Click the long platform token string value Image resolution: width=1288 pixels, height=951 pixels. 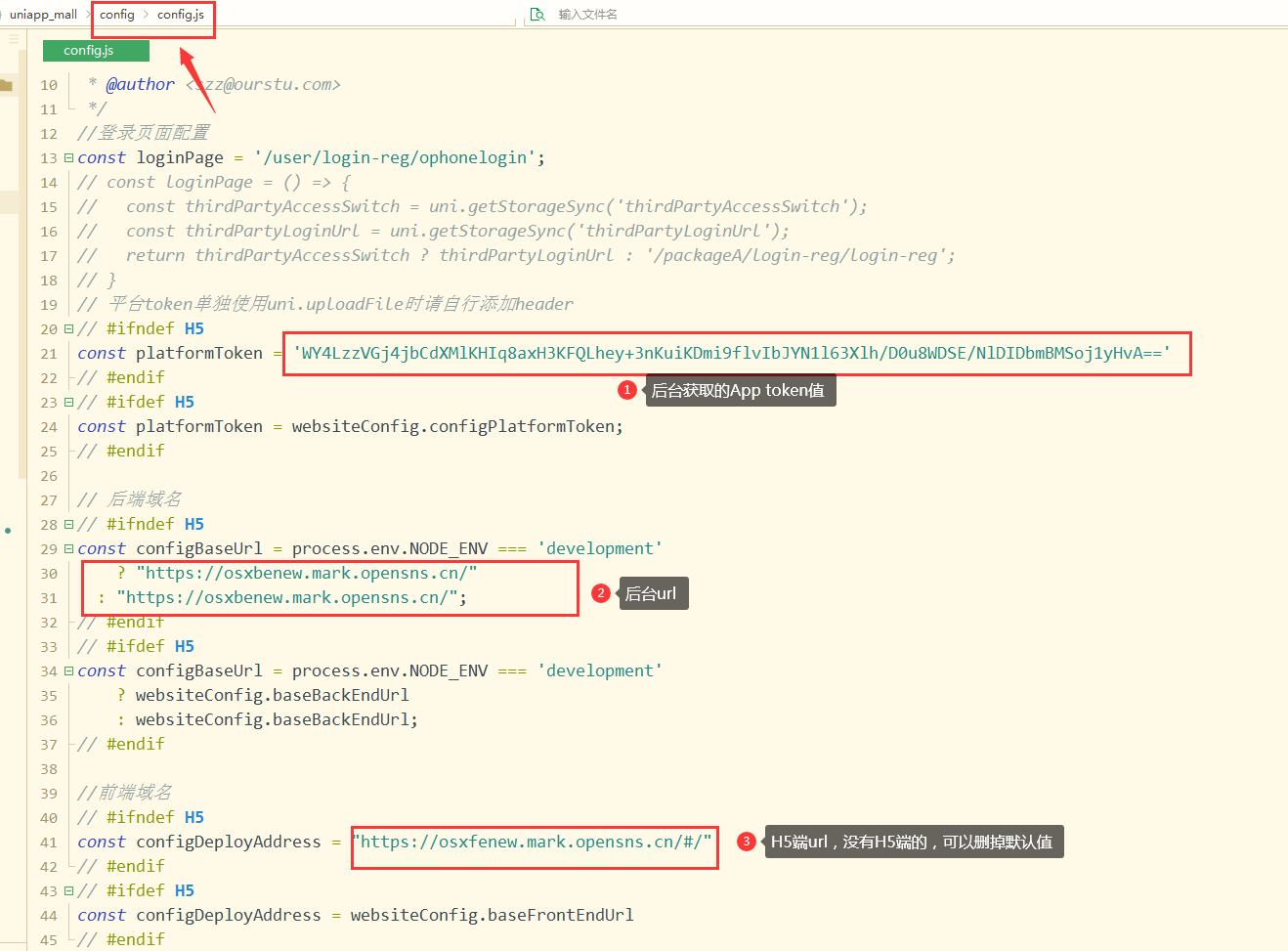click(731, 353)
